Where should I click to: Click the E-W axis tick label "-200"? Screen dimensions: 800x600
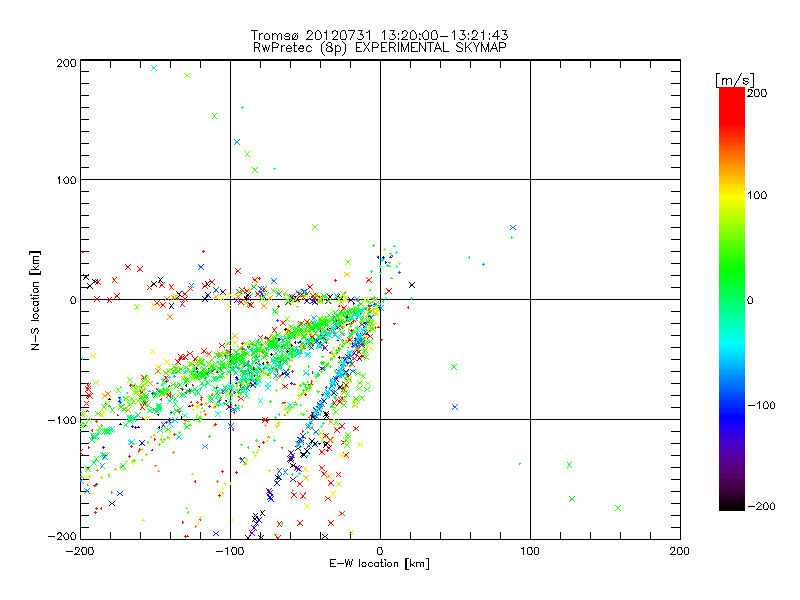click(80, 551)
